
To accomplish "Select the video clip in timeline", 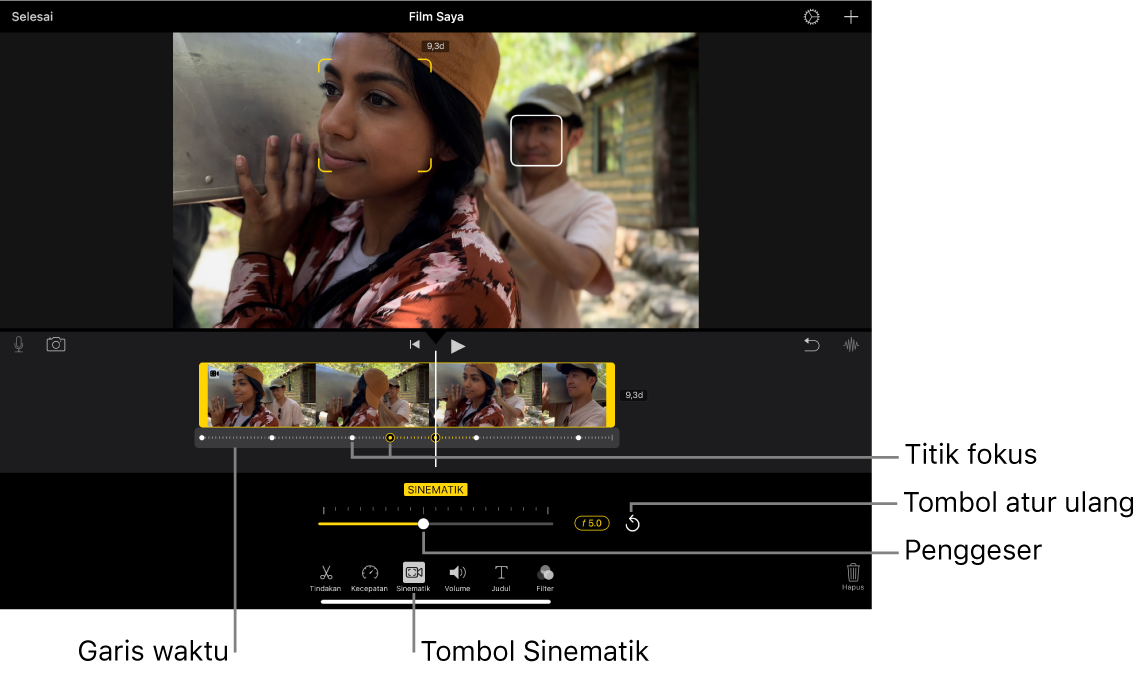I will 407,395.
